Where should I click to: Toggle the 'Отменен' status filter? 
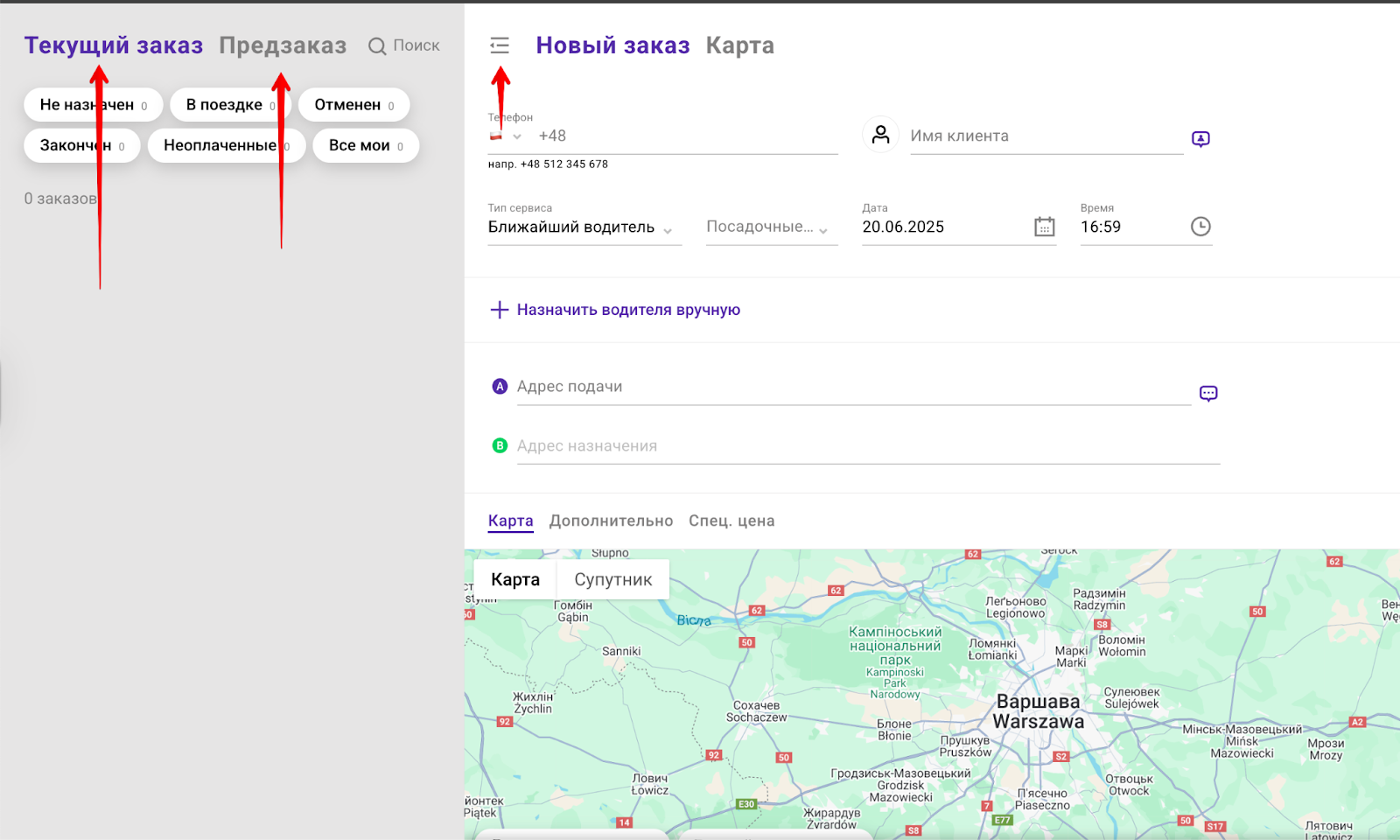point(353,105)
